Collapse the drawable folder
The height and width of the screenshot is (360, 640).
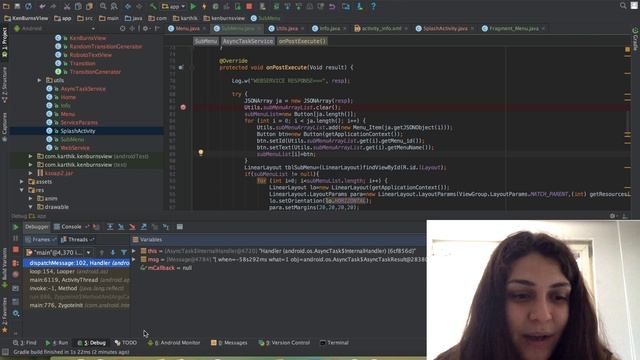pyautogui.click(x=31, y=207)
